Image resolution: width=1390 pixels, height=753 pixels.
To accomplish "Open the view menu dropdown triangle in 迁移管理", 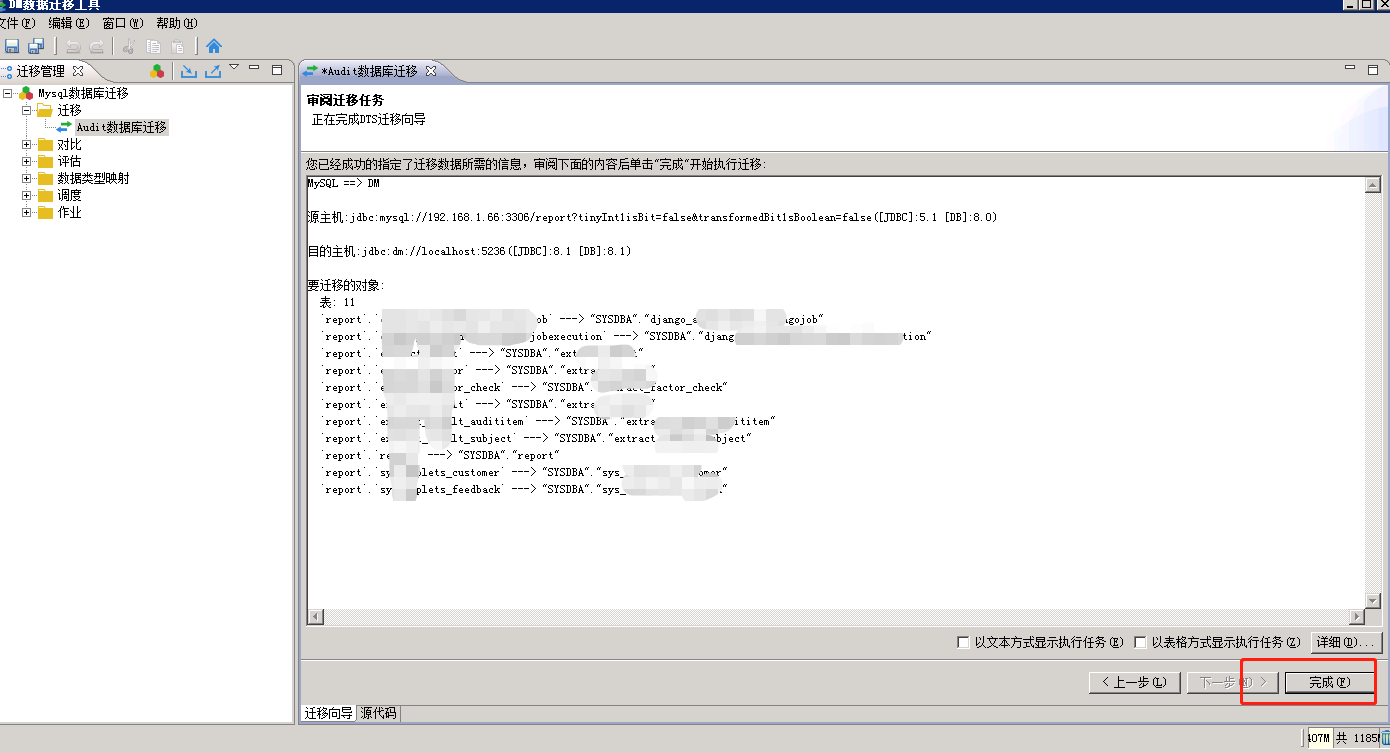I will pyautogui.click(x=234, y=68).
